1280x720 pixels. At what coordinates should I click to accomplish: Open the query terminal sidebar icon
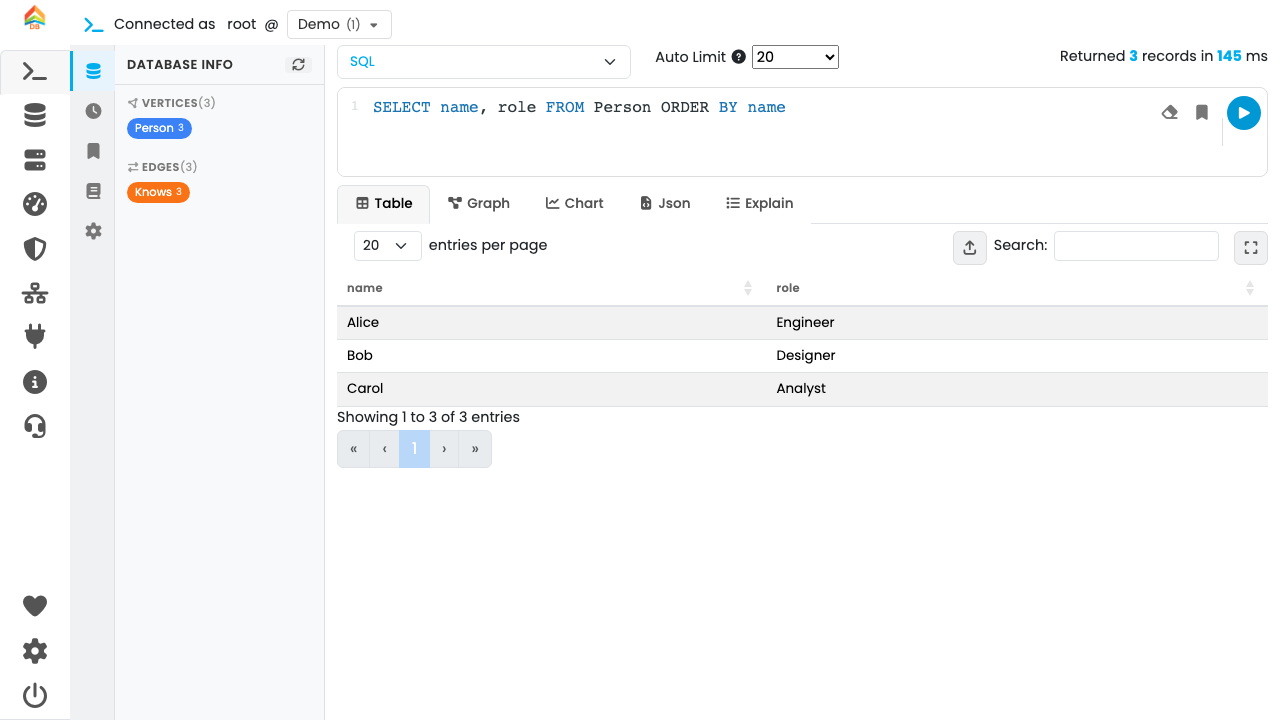click(x=35, y=71)
